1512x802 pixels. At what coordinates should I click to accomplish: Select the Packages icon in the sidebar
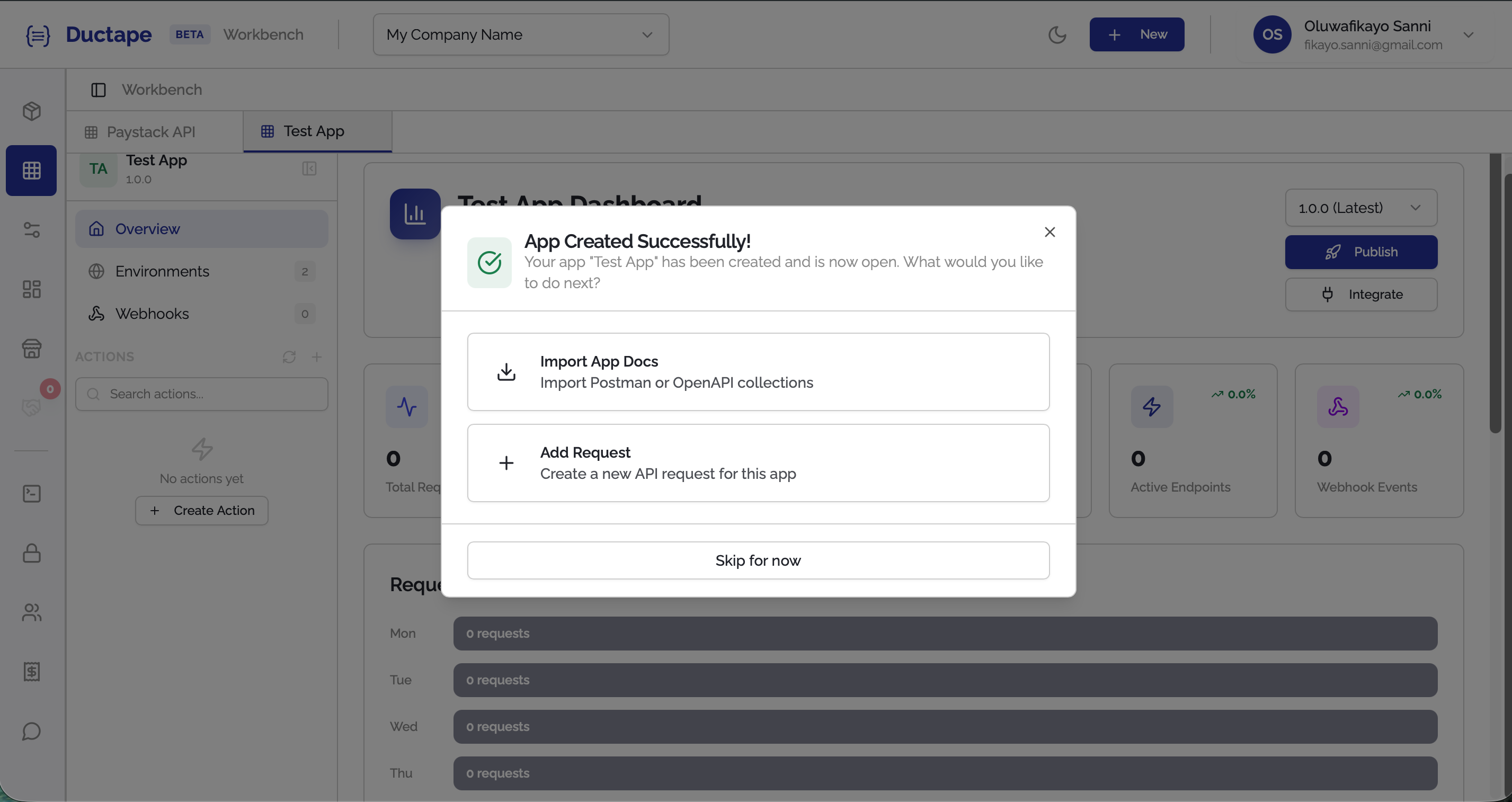point(31,111)
